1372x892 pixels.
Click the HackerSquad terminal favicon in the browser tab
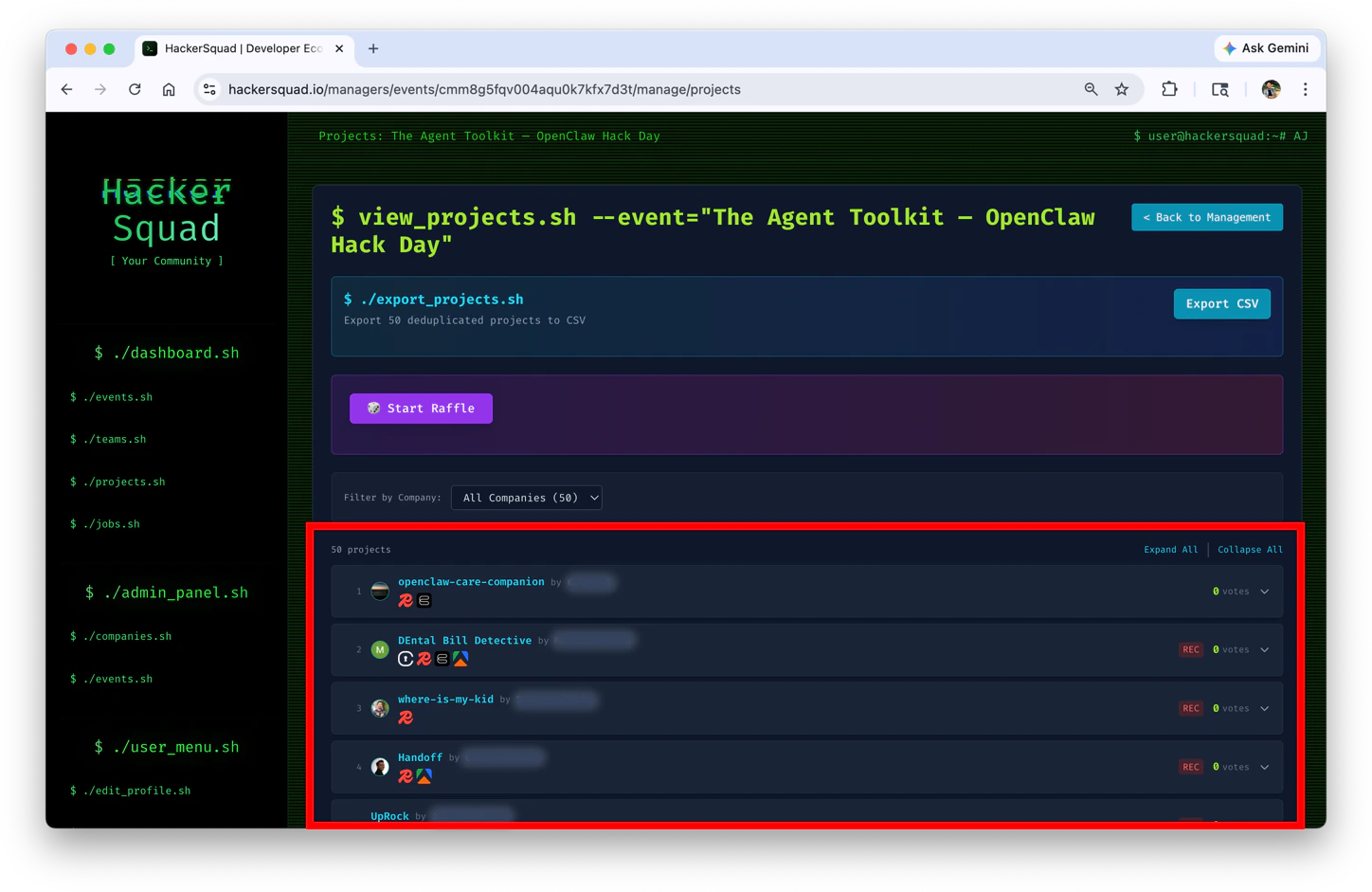coord(150,48)
